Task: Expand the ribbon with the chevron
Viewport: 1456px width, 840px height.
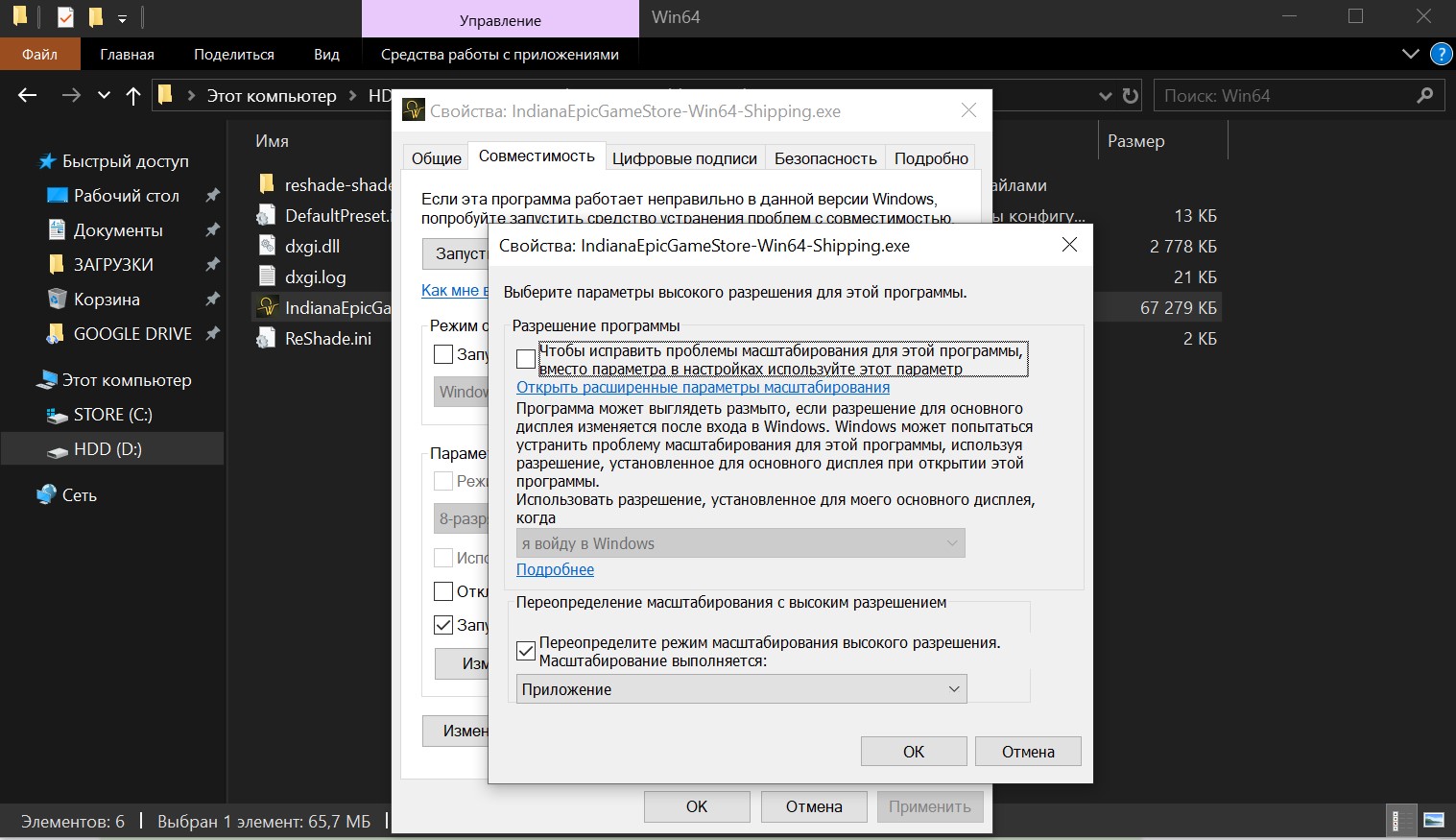Action: coord(1411,54)
